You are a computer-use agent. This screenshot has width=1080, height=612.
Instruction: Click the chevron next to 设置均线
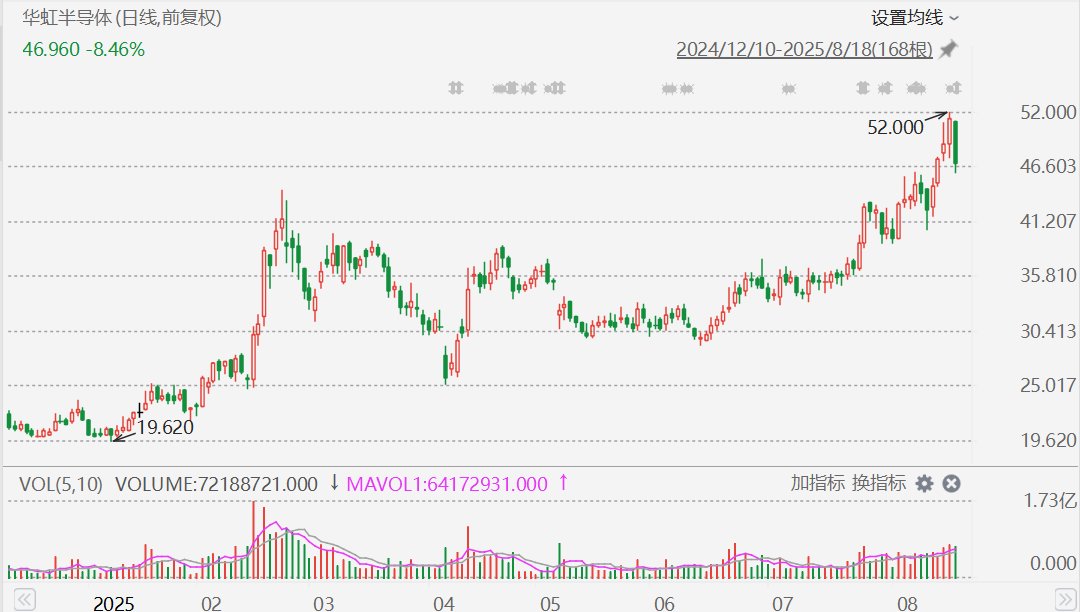tap(953, 19)
